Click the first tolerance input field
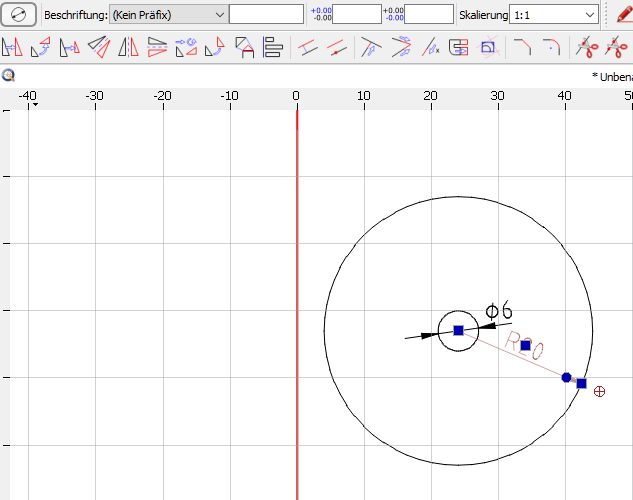 click(x=356, y=15)
